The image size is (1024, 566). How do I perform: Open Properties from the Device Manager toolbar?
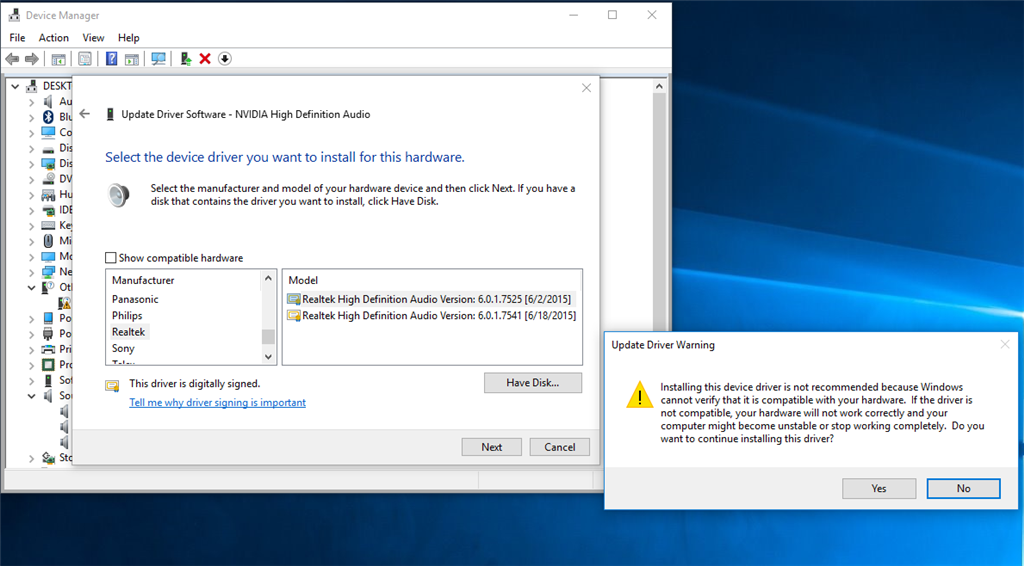click(x=85, y=59)
